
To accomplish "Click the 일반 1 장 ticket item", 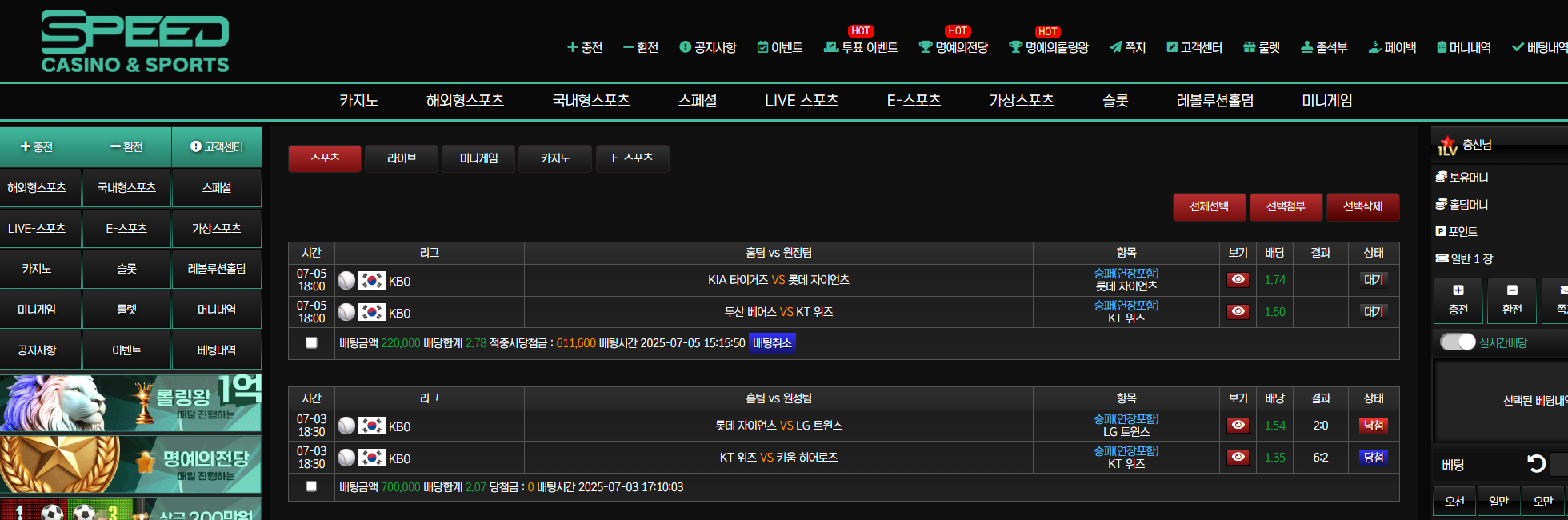I will [1464, 258].
